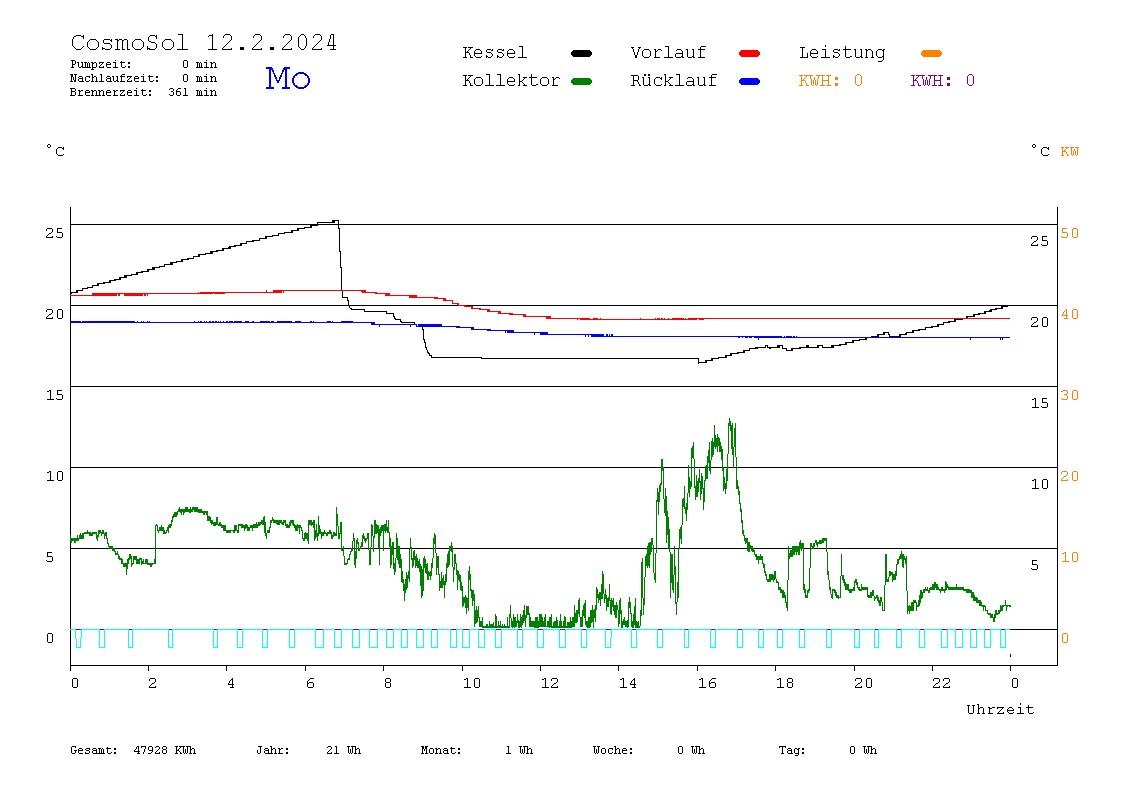The image size is (1148, 812).
Task: Click the orange 50 KW scale label
Action: click(1070, 233)
